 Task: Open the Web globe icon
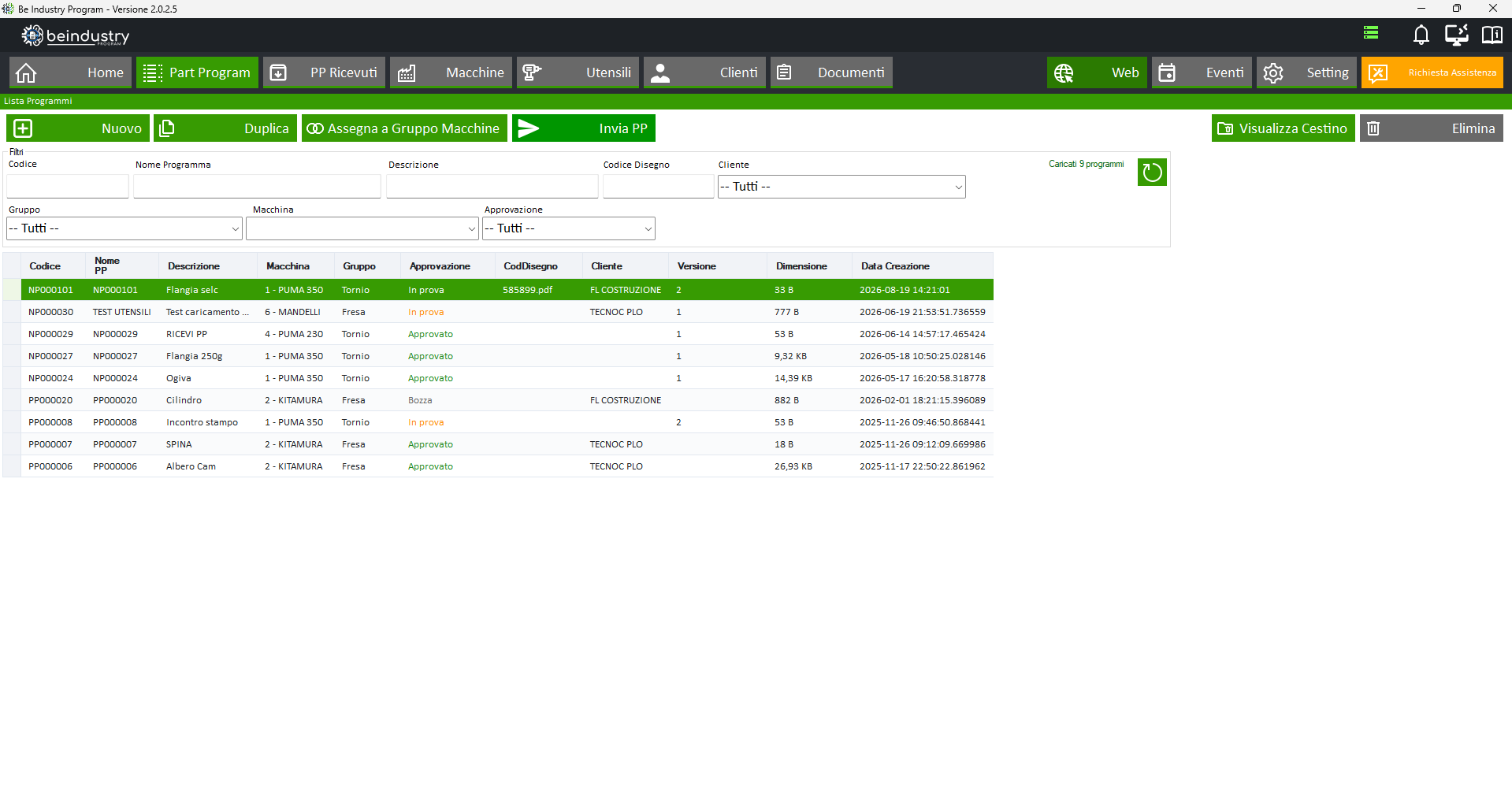tap(1064, 73)
